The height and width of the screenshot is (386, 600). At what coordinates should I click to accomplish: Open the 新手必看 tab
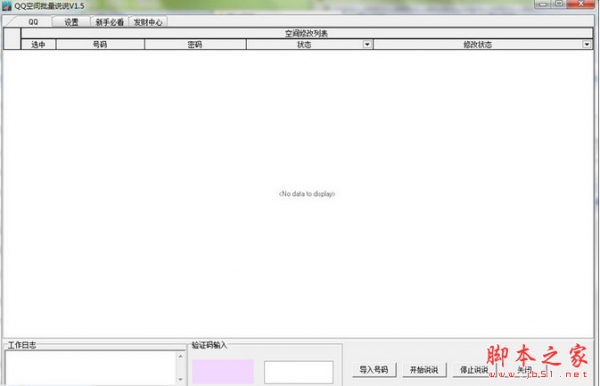(109, 22)
